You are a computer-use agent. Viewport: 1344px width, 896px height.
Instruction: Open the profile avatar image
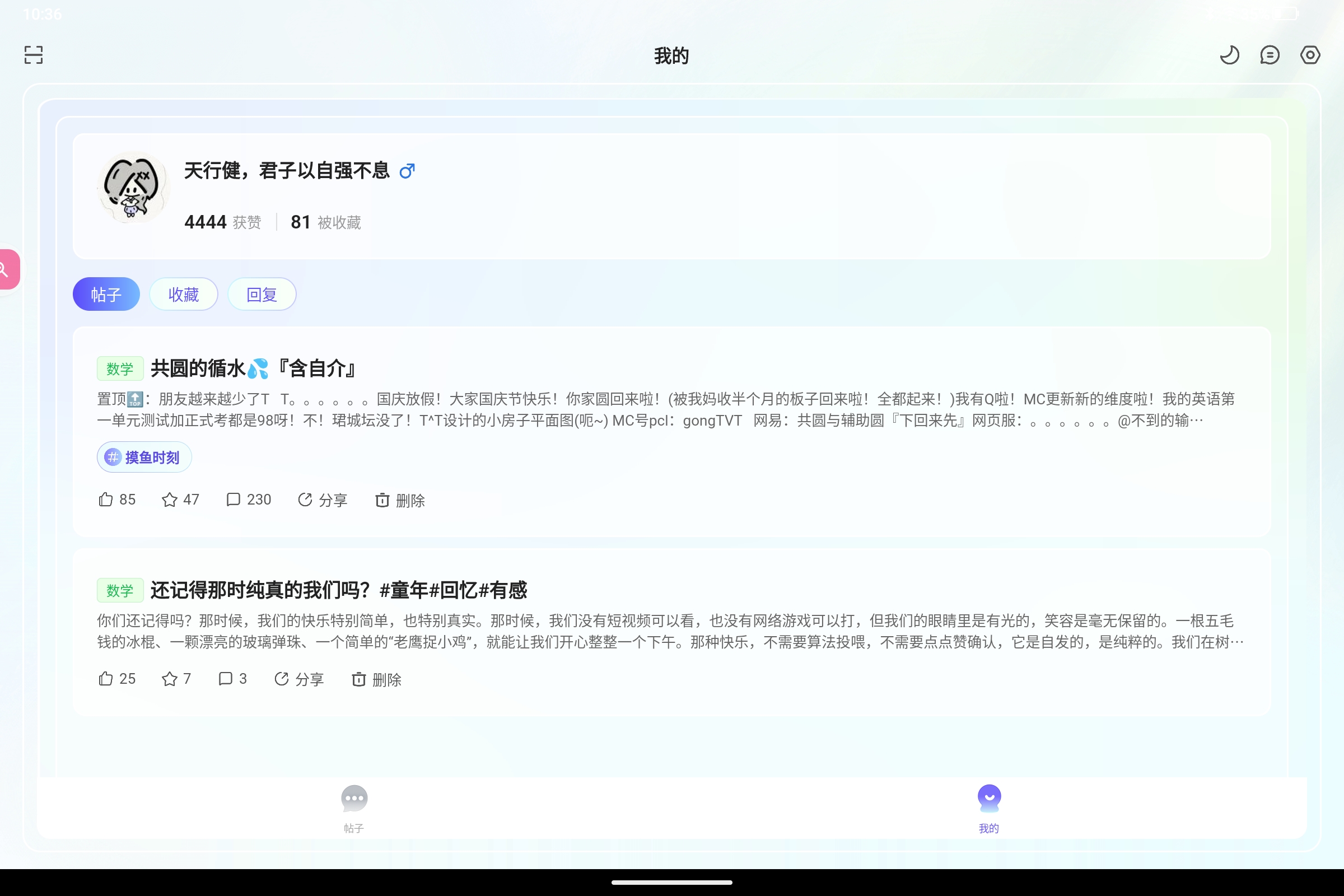(x=134, y=188)
